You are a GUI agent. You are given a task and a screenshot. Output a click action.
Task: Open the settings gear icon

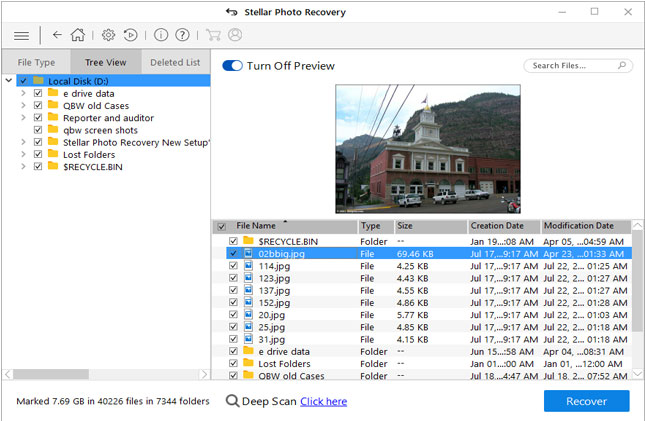pyautogui.click(x=109, y=35)
